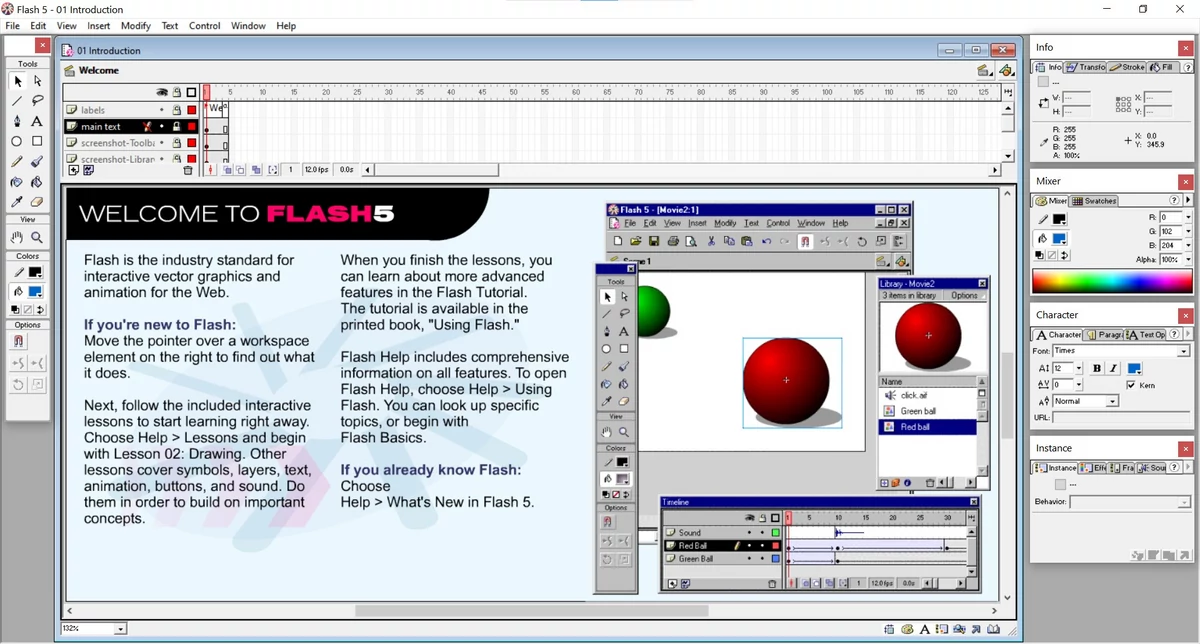Select the Brush tool
Image resolution: width=1200 pixels, height=644 pixels.
[37, 162]
